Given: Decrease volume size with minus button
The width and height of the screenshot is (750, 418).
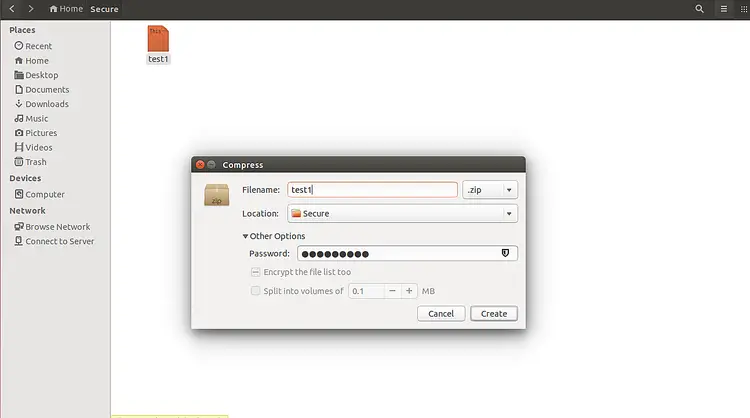Looking at the screenshot, I should 392,291.
